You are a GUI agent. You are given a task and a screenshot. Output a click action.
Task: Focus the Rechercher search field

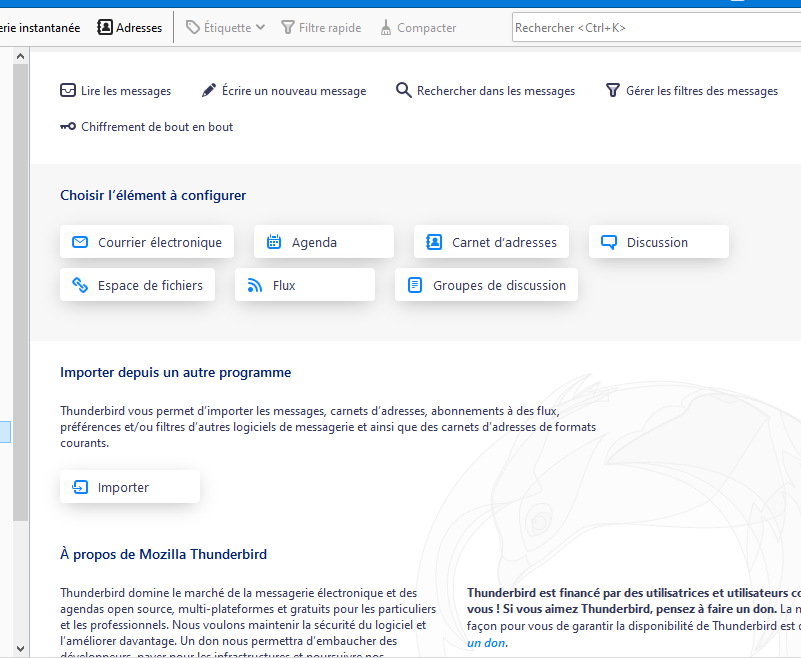[x=656, y=28]
